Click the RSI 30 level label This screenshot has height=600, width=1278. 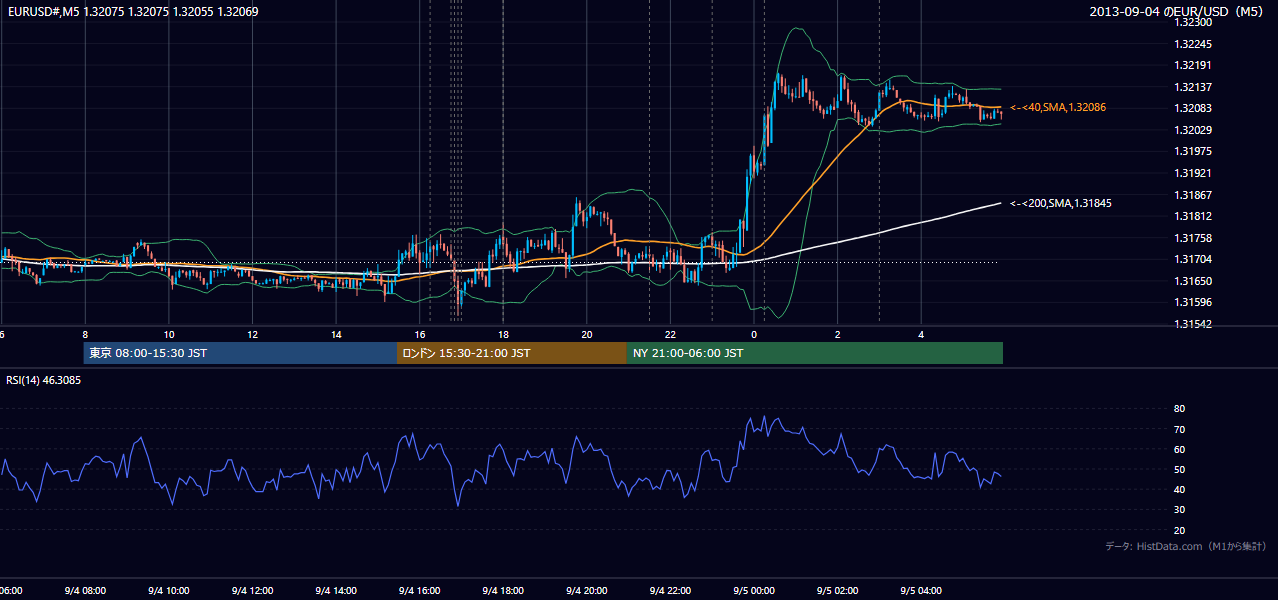pos(1179,510)
